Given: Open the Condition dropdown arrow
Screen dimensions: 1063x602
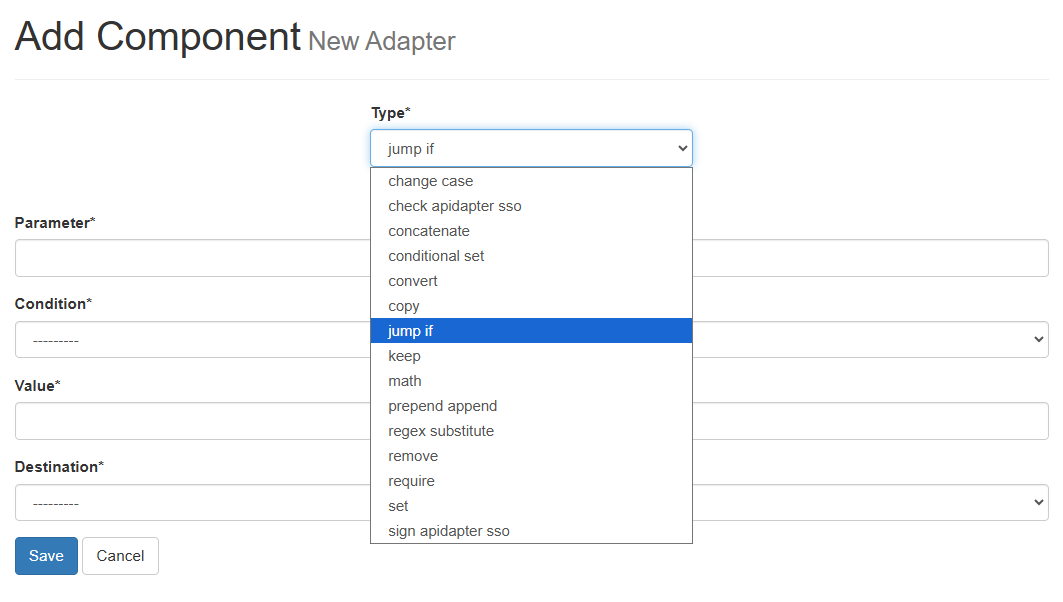Looking at the screenshot, I should tap(1038, 340).
